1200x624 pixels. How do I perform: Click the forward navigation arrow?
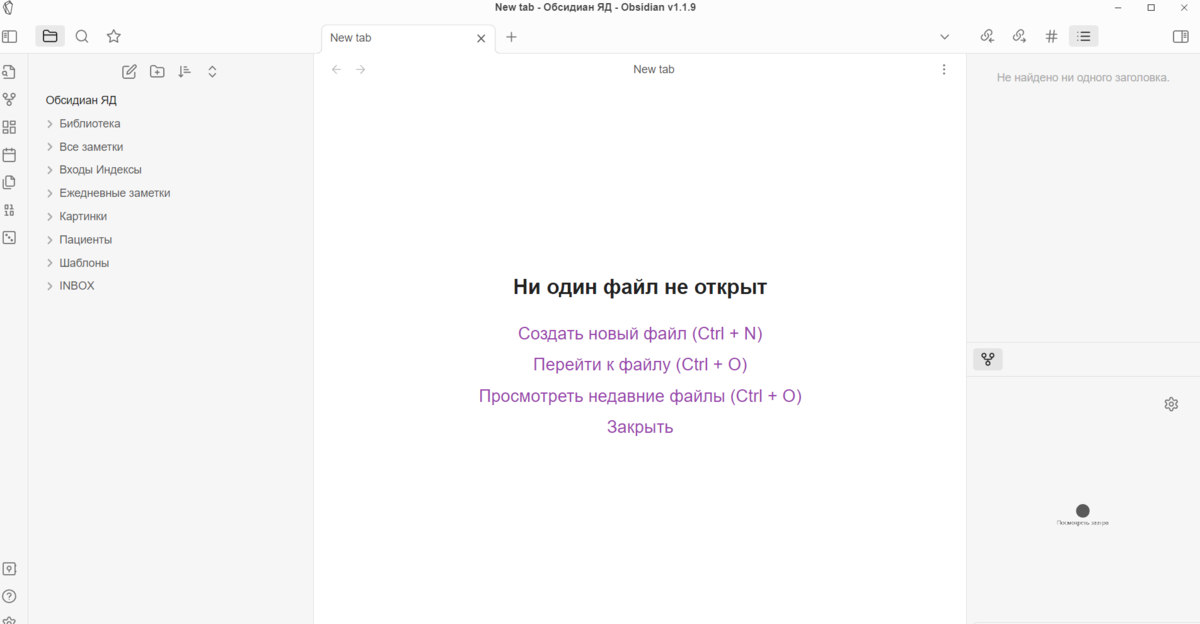pos(361,69)
